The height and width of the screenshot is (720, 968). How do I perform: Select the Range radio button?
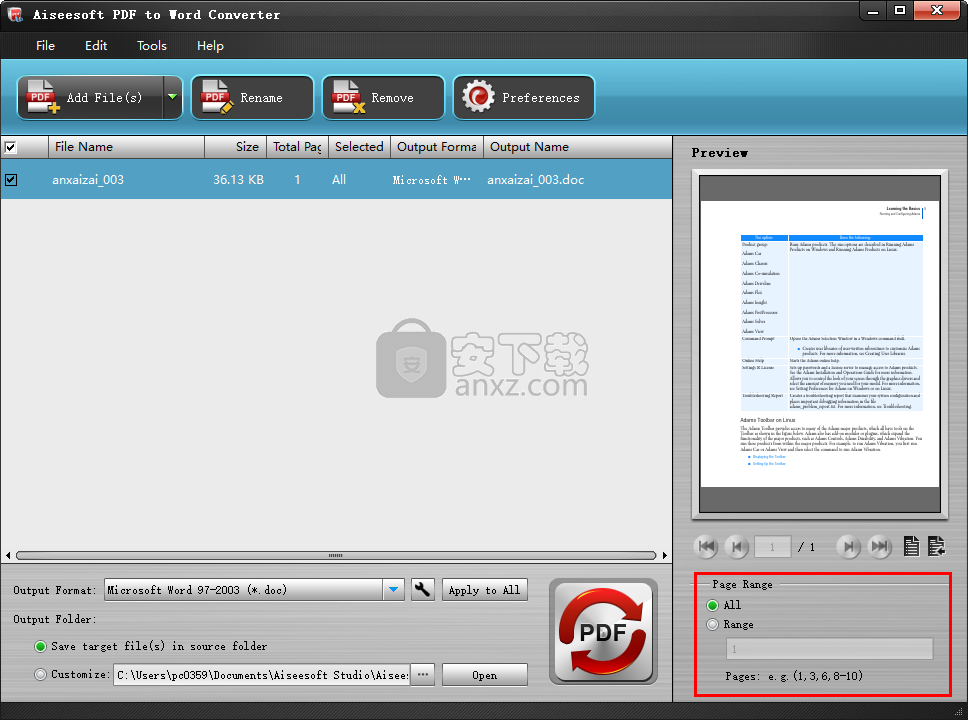pyautogui.click(x=712, y=624)
